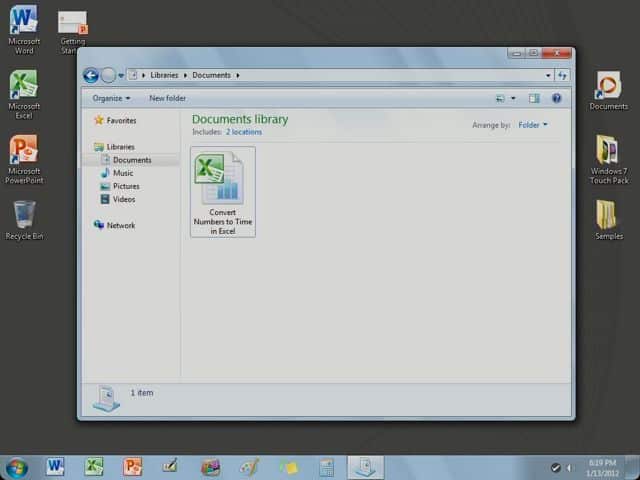640x480 pixels.
Task: Click the Show desktop button
Action: pyautogui.click(x=632, y=468)
